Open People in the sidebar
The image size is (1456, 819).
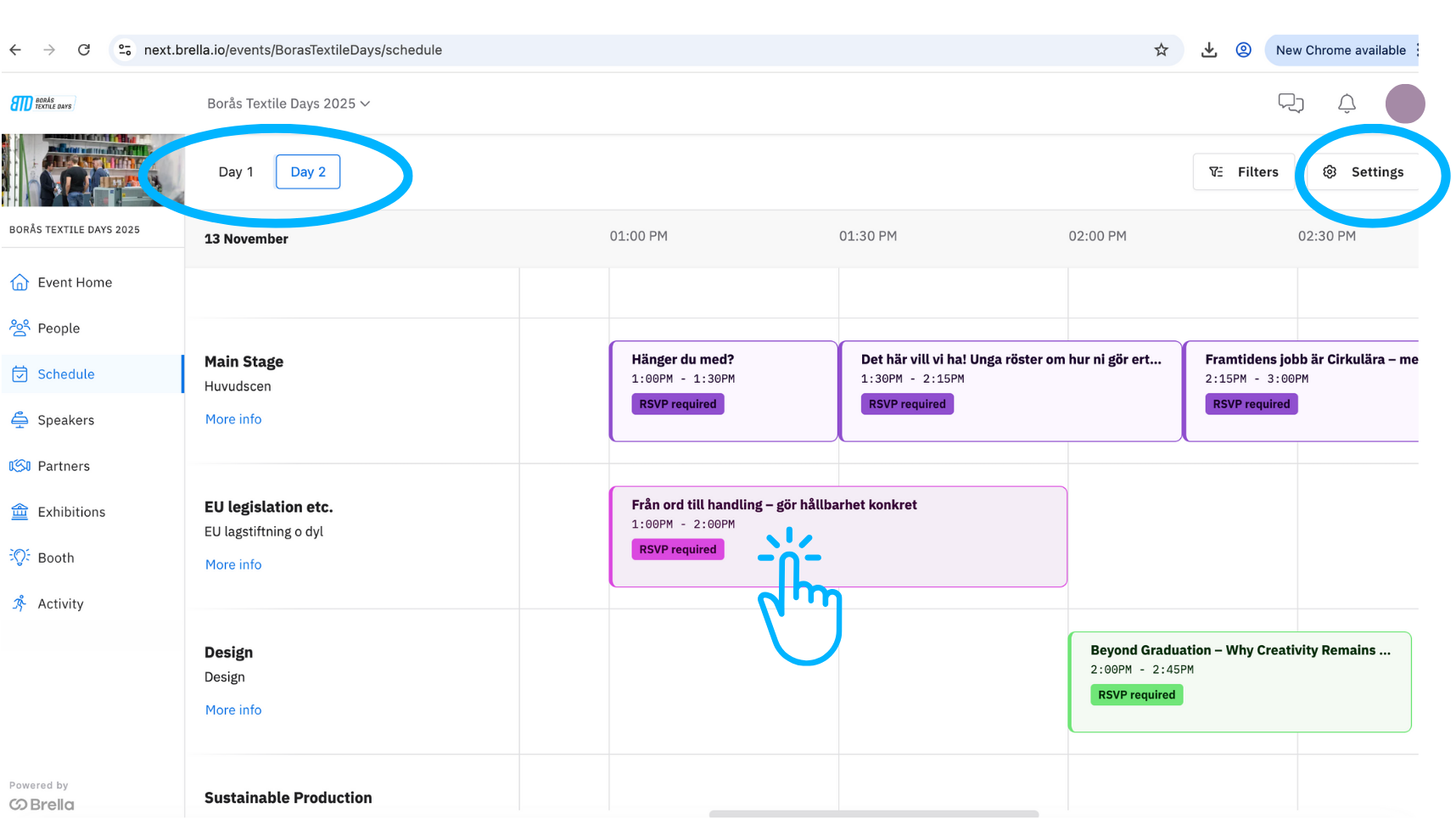[59, 328]
